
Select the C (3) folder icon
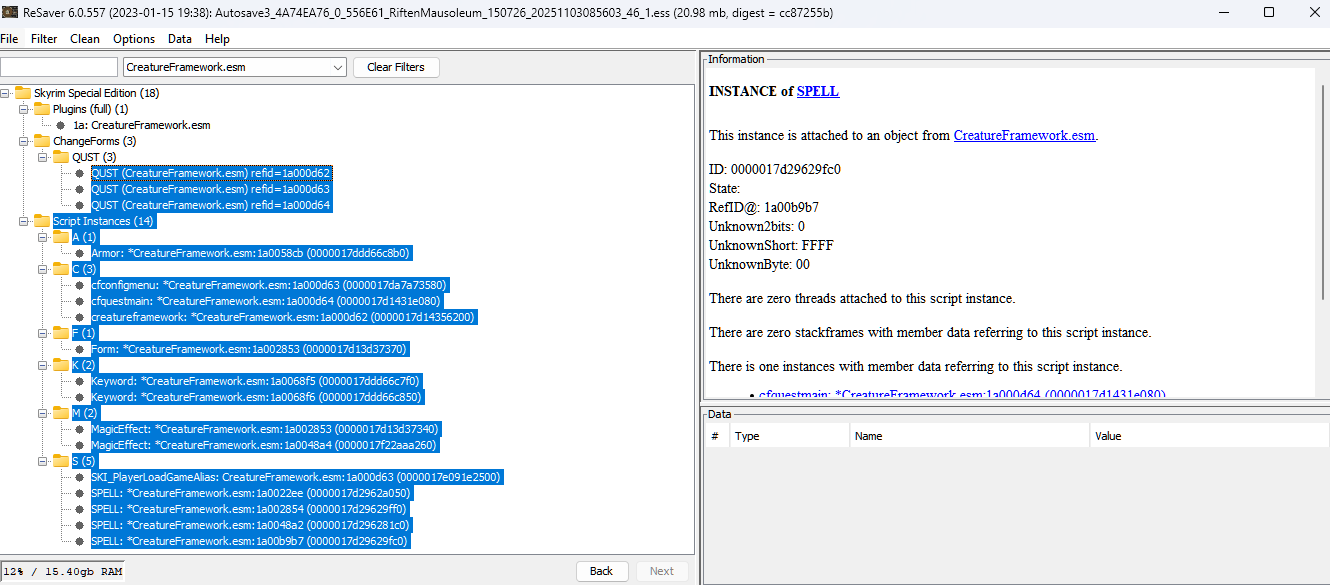pyautogui.click(x=61, y=269)
